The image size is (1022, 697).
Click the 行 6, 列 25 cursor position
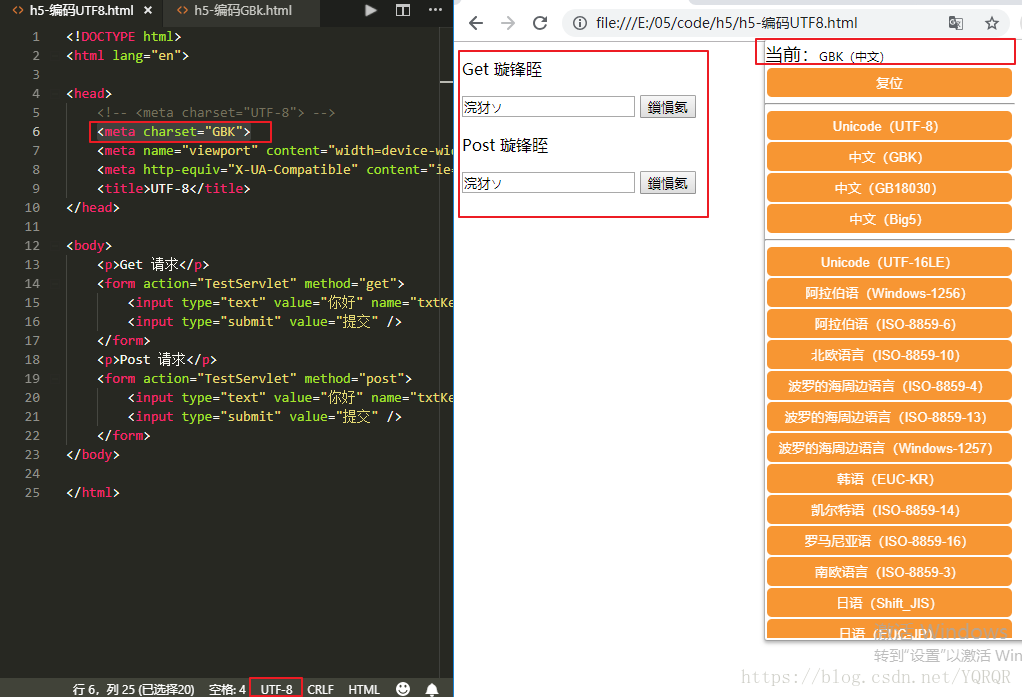(x=133, y=689)
